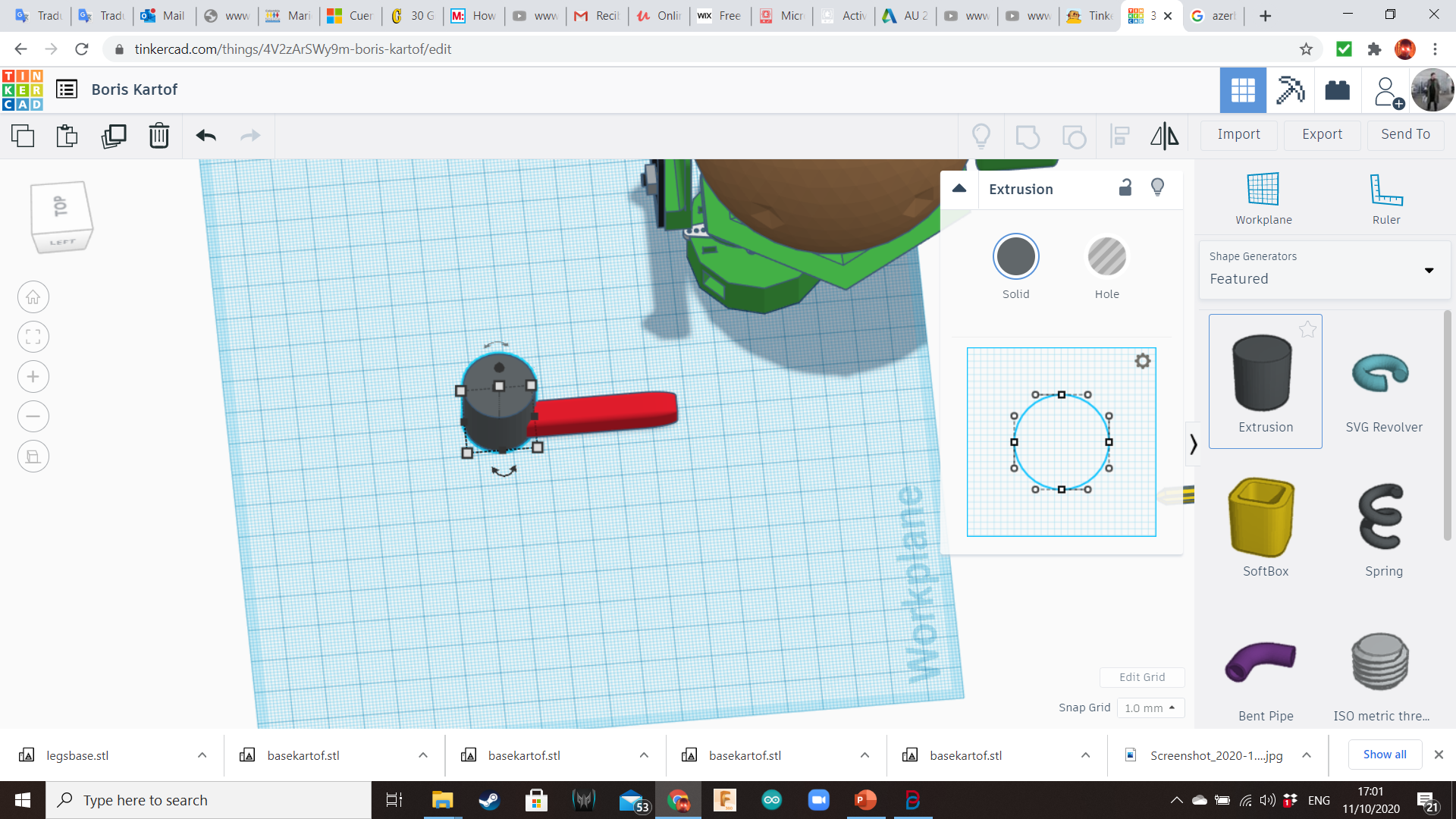Open the Solid color swatch
Screen dimensions: 1456x819
click(x=1016, y=256)
